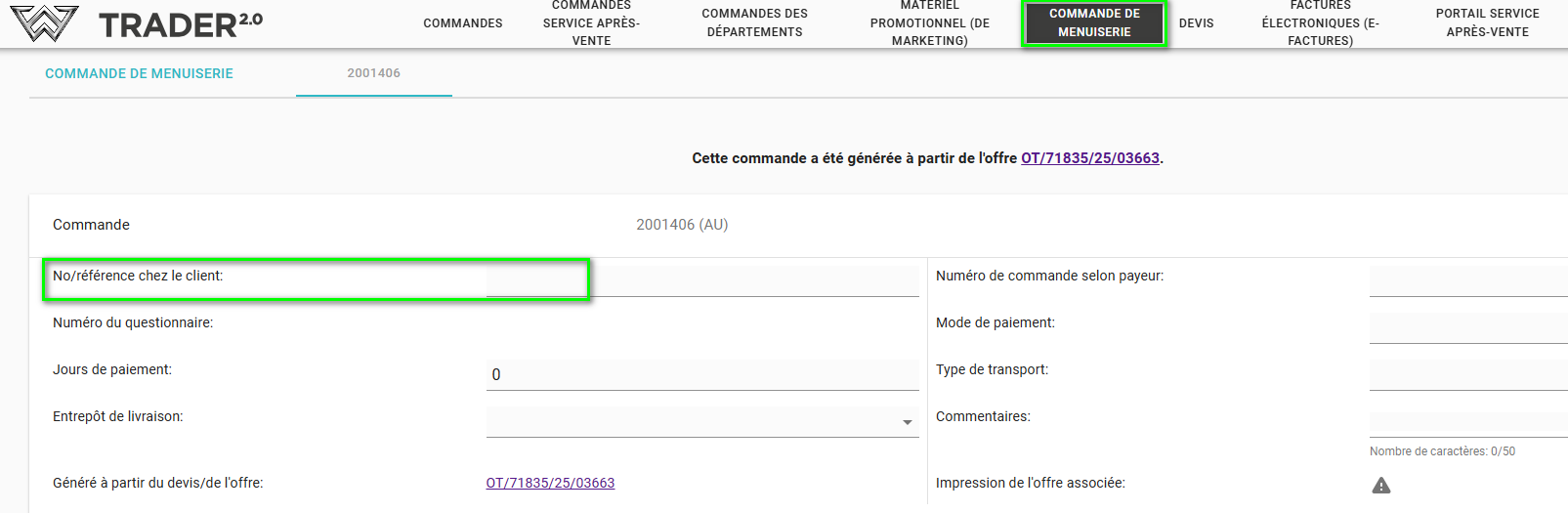Click the Trader 2.0 logo

(137, 23)
